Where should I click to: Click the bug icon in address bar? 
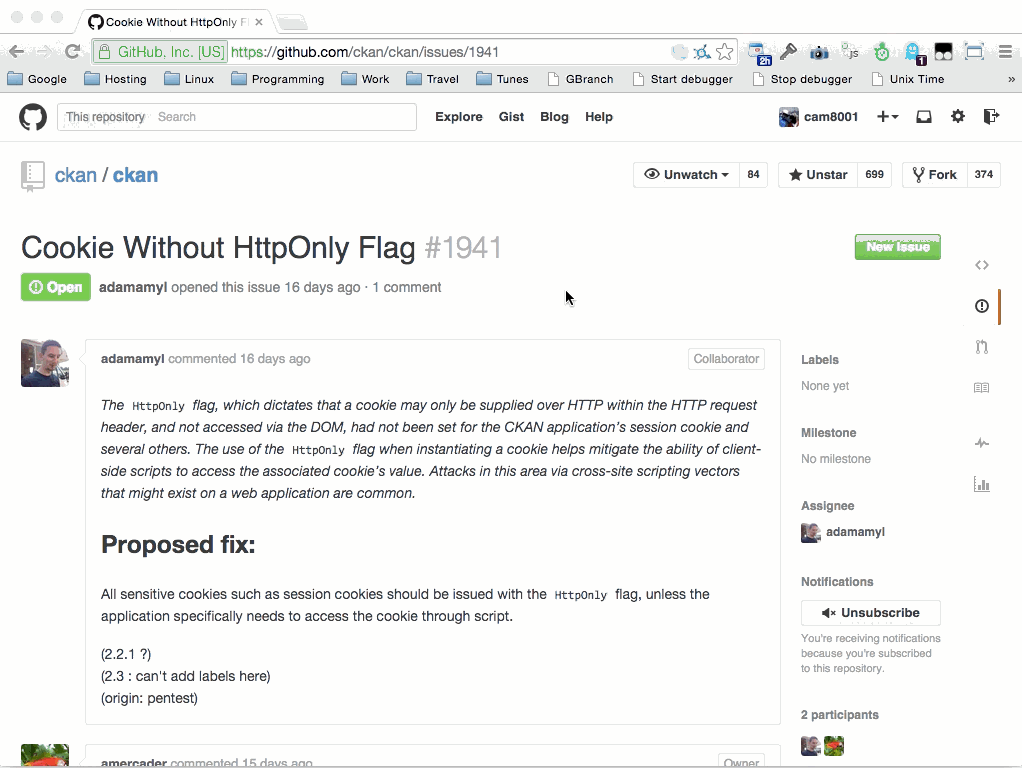tap(701, 52)
